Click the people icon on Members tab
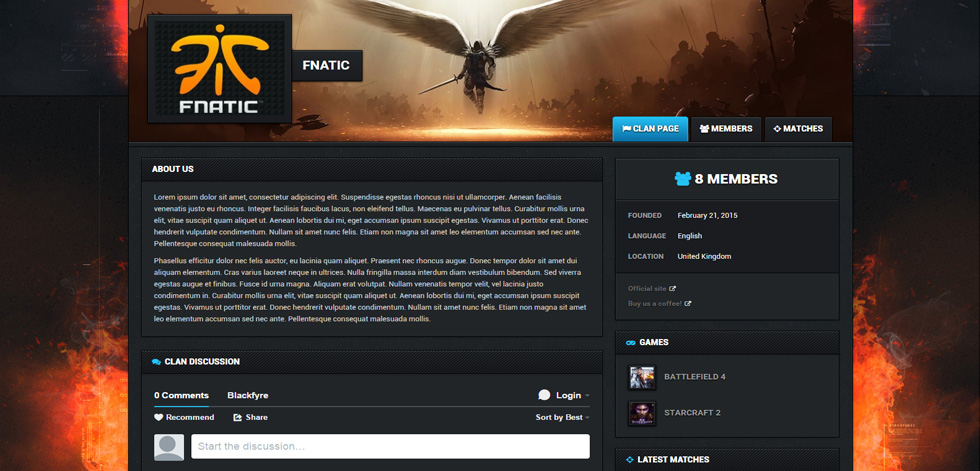This screenshot has width=980, height=471. [704, 129]
